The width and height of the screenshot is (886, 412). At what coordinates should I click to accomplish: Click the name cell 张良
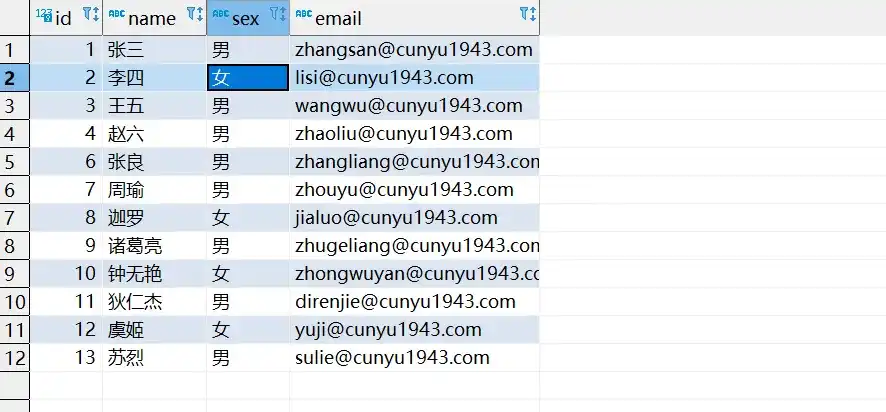[154, 162]
